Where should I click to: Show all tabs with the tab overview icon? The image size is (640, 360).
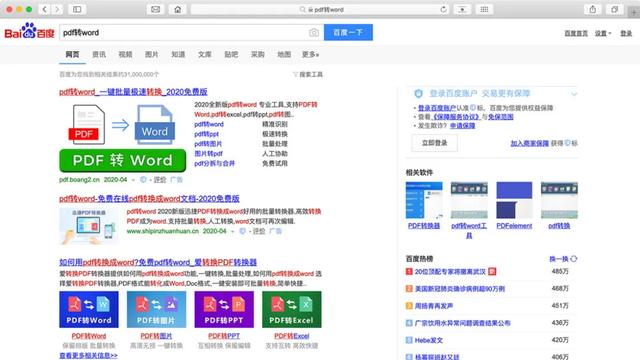(x=614, y=9)
